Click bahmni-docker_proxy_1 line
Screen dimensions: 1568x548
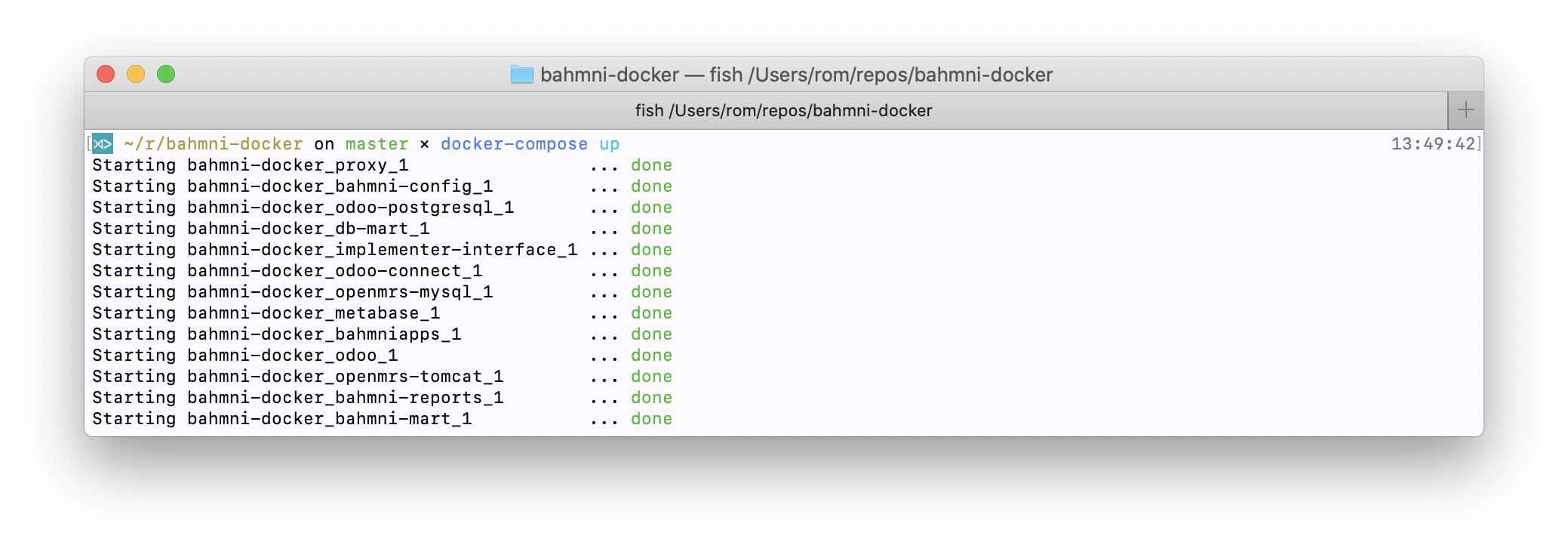pos(382,165)
